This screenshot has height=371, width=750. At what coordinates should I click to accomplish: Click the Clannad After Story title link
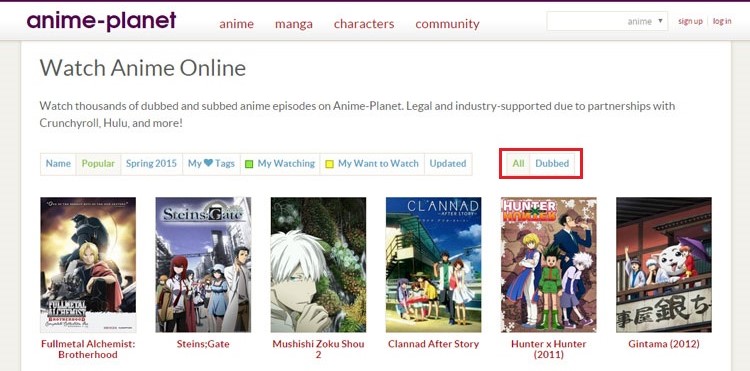(433, 344)
